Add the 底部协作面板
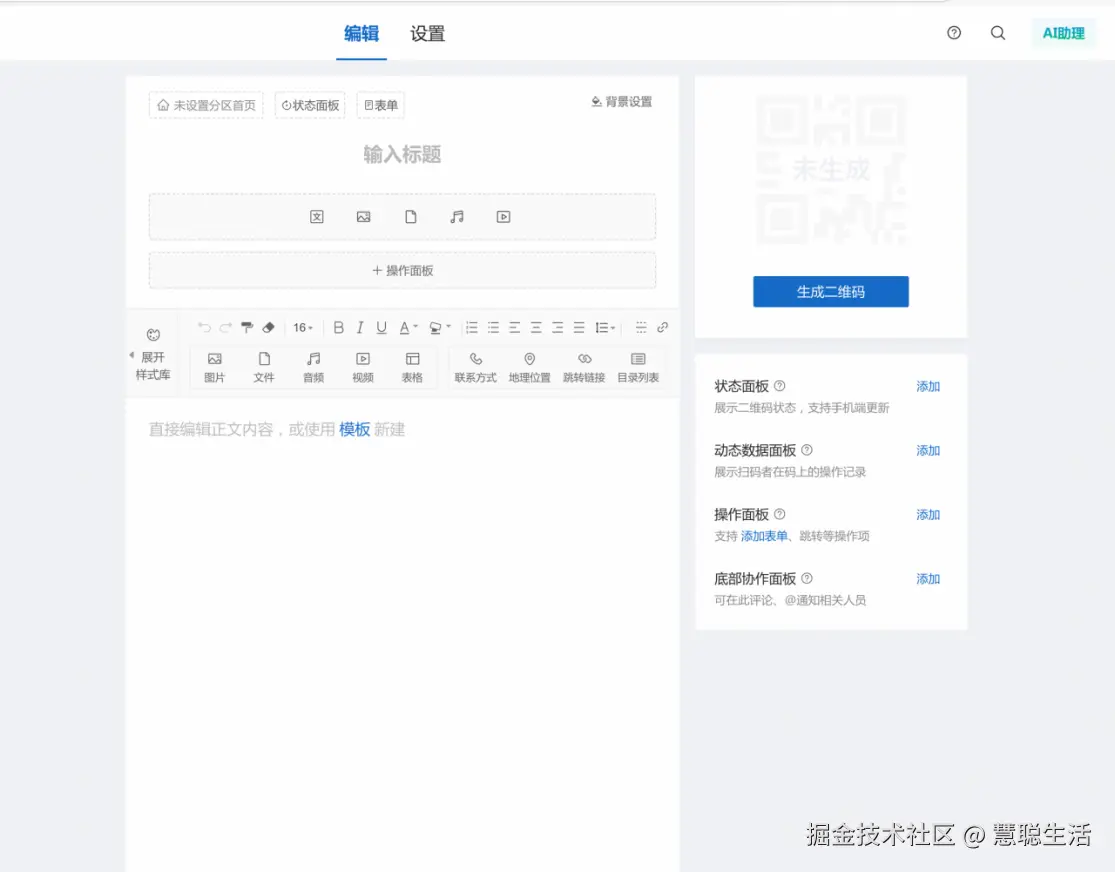Image resolution: width=1115 pixels, height=872 pixels. [x=928, y=578]
